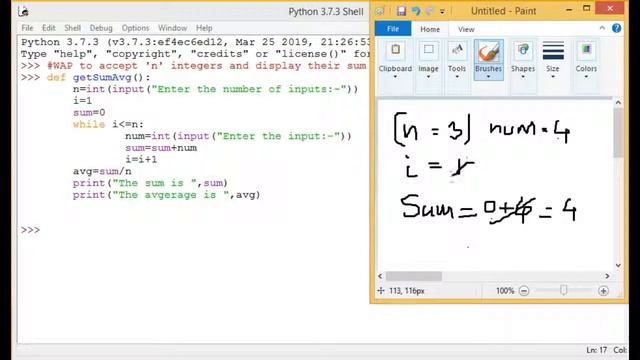
Task: Open the Window menu in Python Shell
Action: tap(173, 28)
